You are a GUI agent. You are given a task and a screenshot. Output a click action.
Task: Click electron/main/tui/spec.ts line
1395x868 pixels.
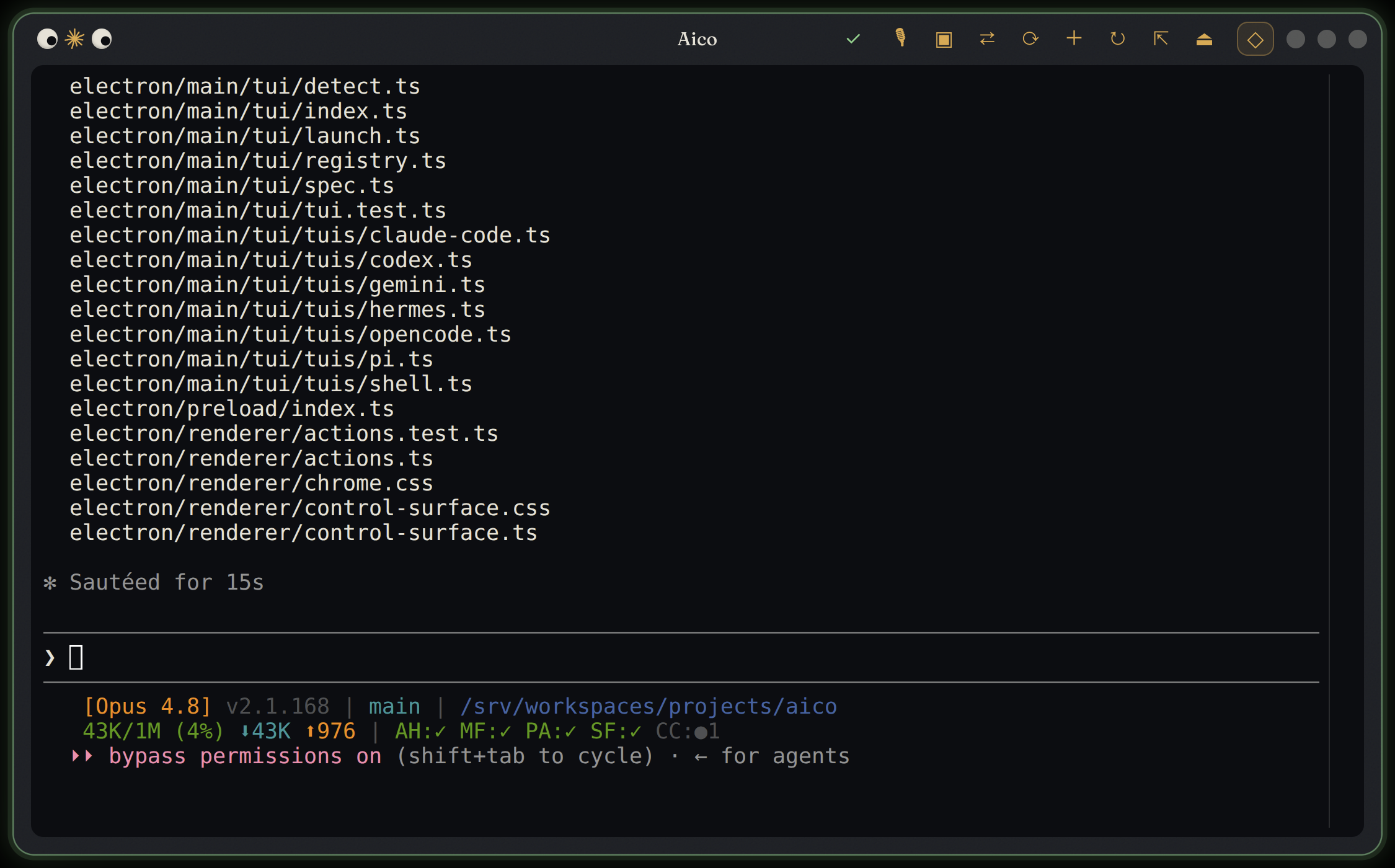(x=232, y=185)
